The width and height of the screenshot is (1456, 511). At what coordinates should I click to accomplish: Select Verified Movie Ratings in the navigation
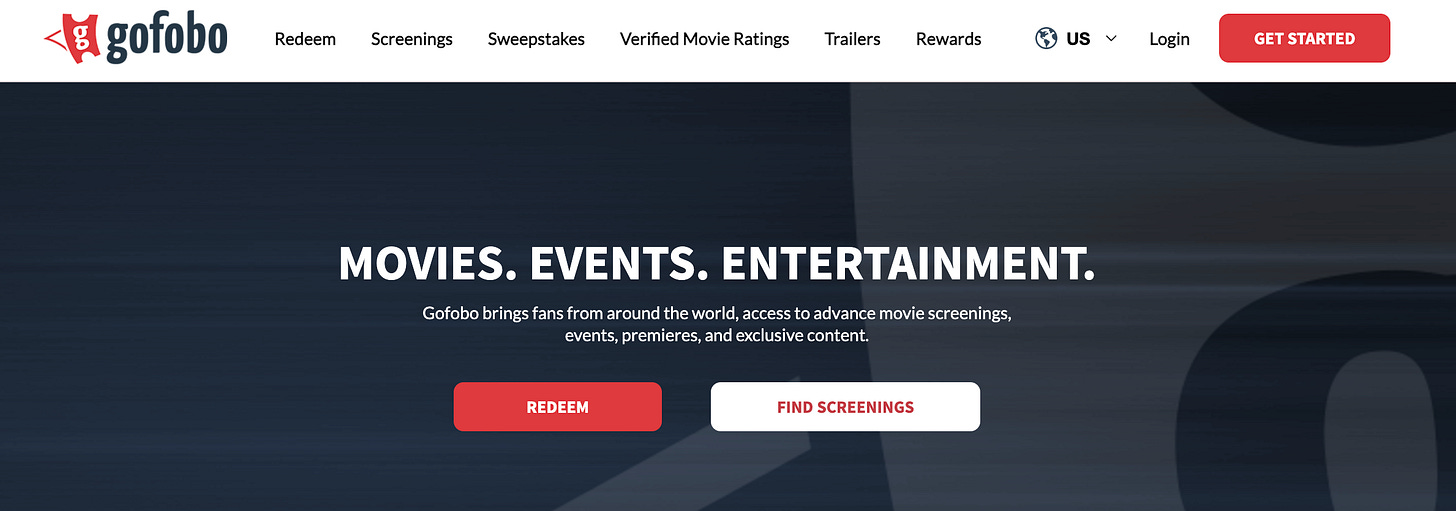(x=704, y=39)
